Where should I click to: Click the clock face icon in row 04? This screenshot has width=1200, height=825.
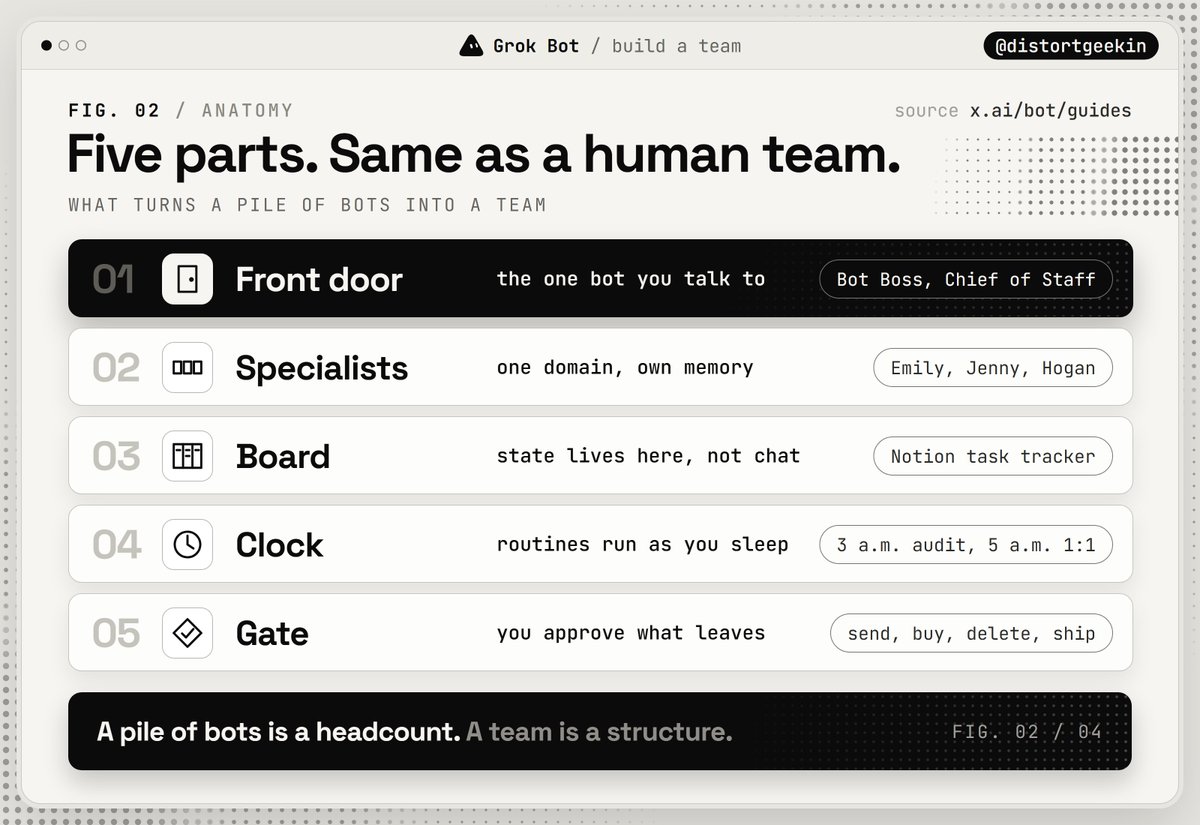[187, 544]
